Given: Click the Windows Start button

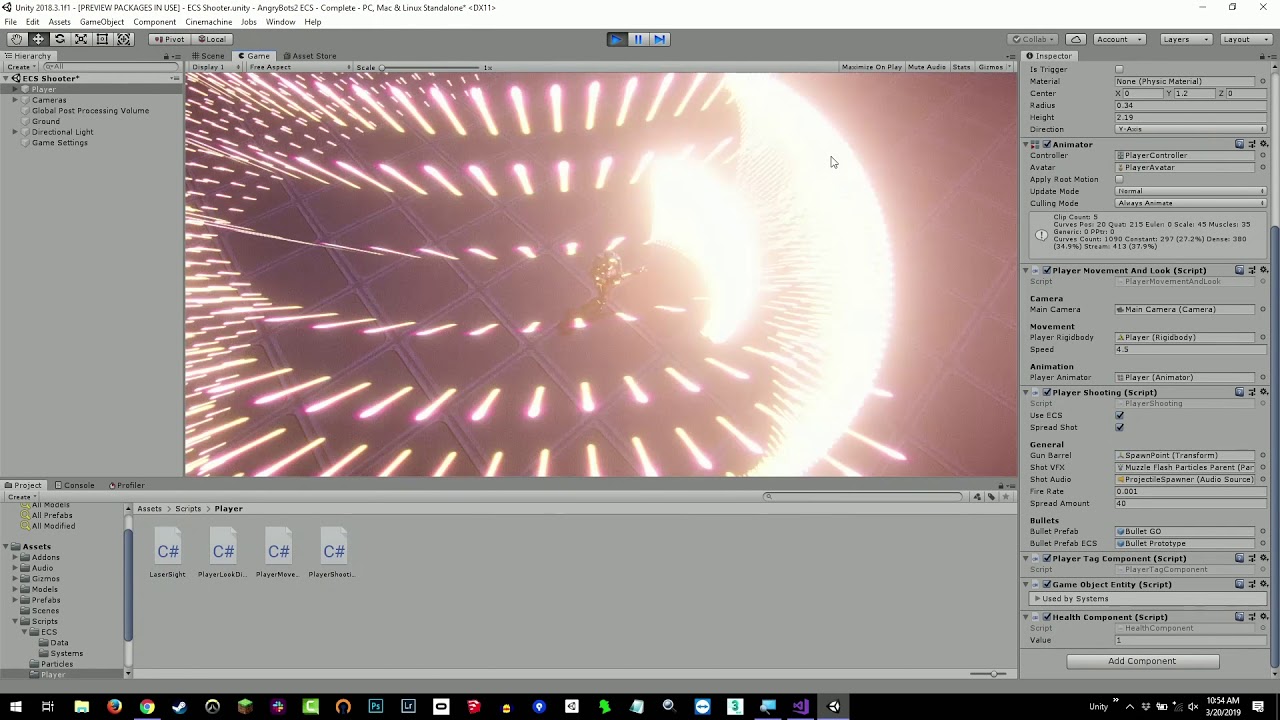Looking at the screenshot, I should click(16, 707).
